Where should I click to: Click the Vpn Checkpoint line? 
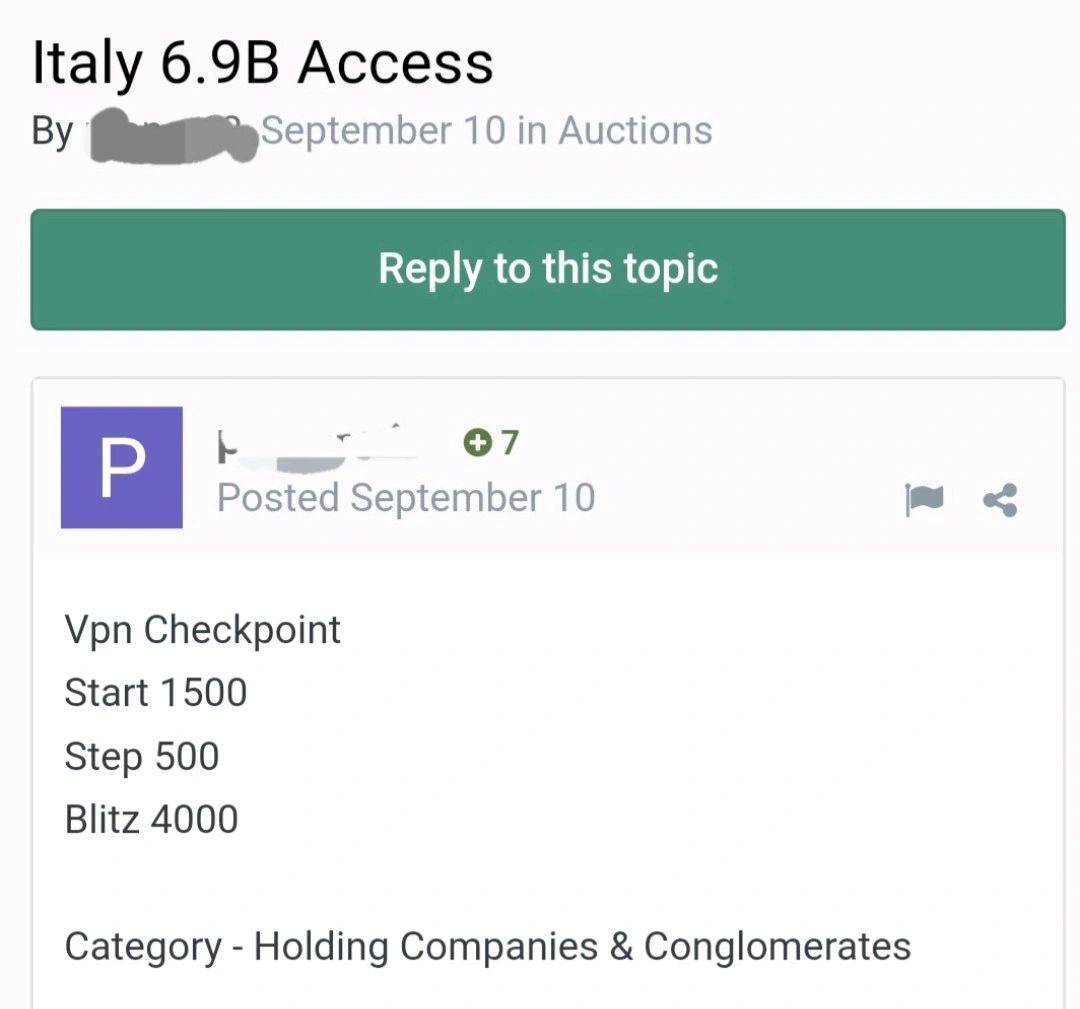(x=203, y=630)
